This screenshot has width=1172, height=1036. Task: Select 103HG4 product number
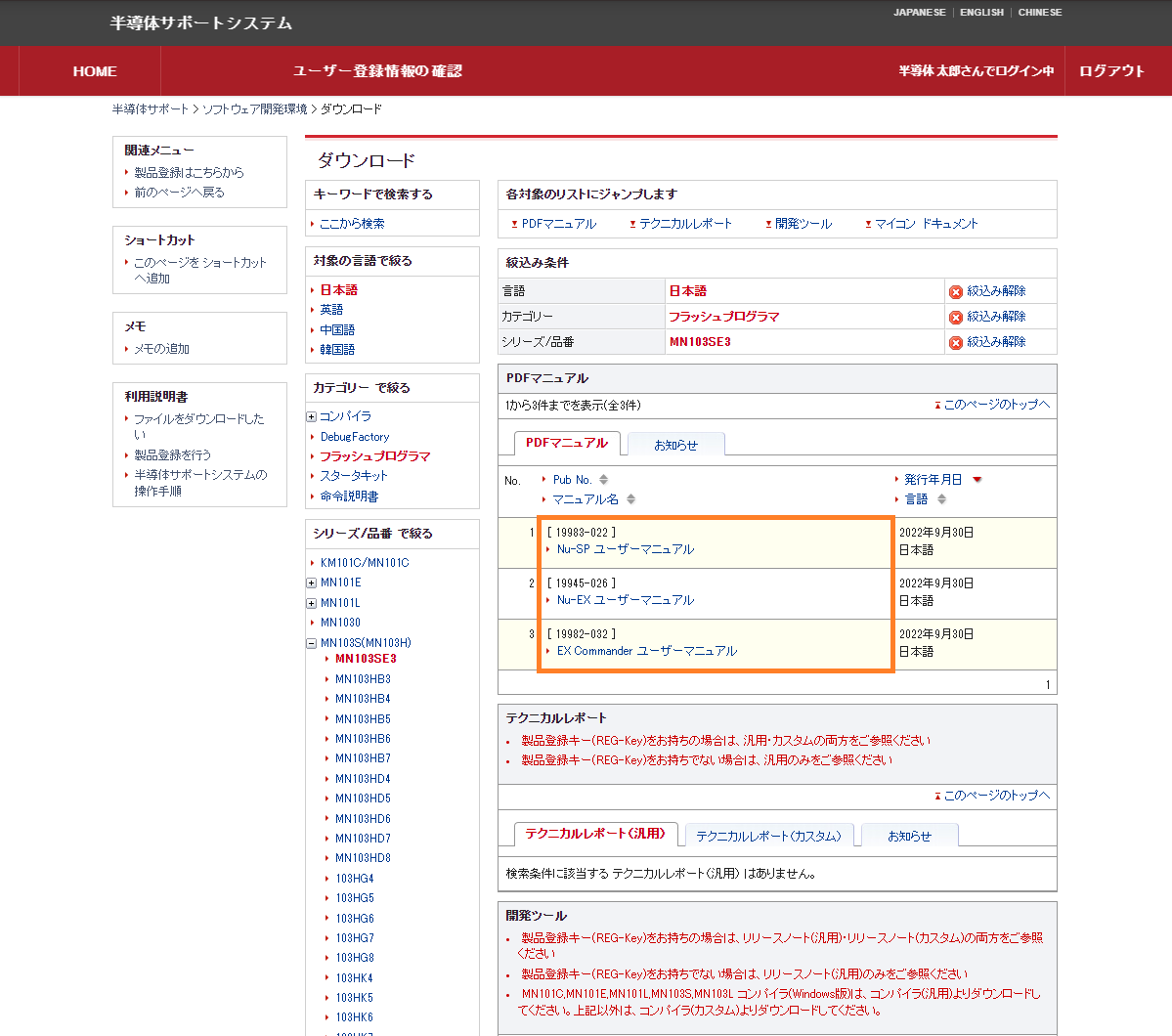(354, 879)
